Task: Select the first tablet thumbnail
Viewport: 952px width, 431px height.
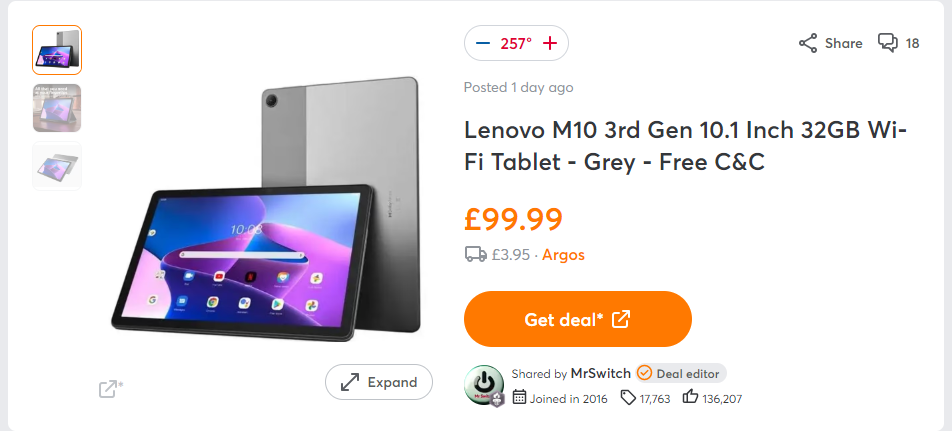Action: (57, 50)
